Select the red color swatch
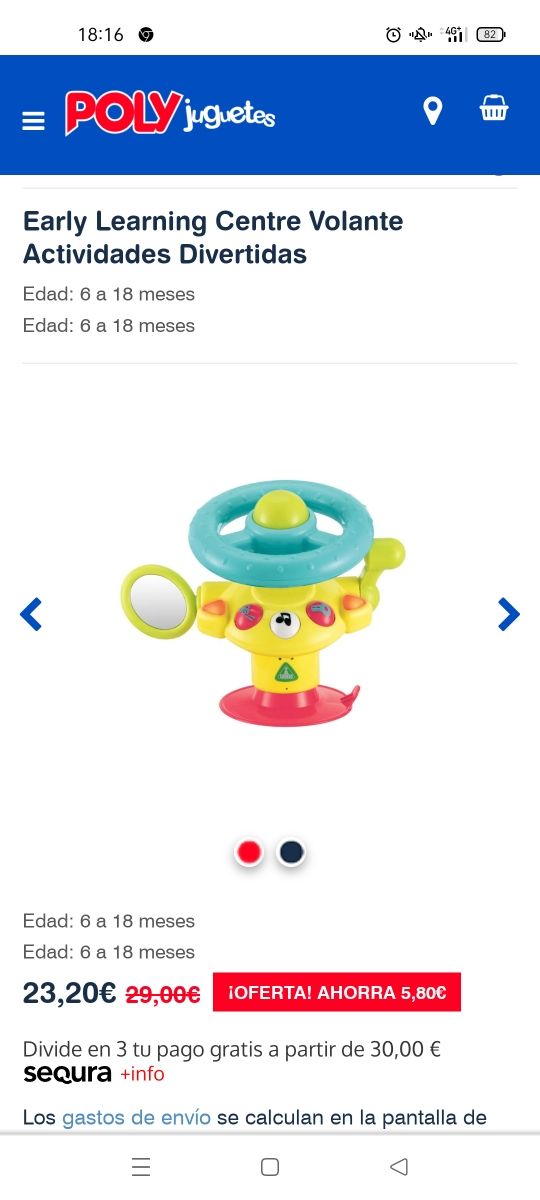The image size is (540, 1200). 249,852
